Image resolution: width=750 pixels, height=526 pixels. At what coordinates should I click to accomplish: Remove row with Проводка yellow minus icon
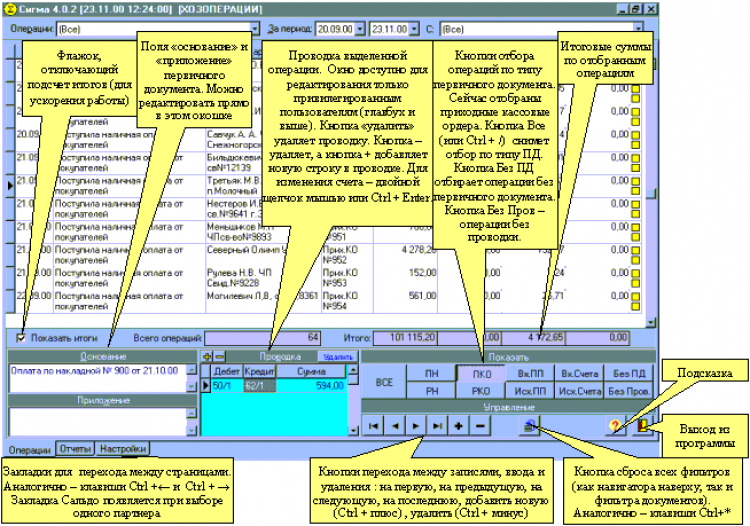[x=219, y=357]
